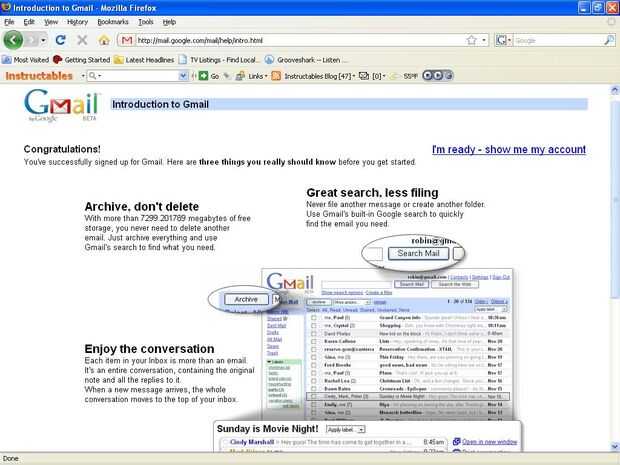The image size is (620, 465).
Task: Open the mail notifier [0] dropdown
Action: point(378,76)
